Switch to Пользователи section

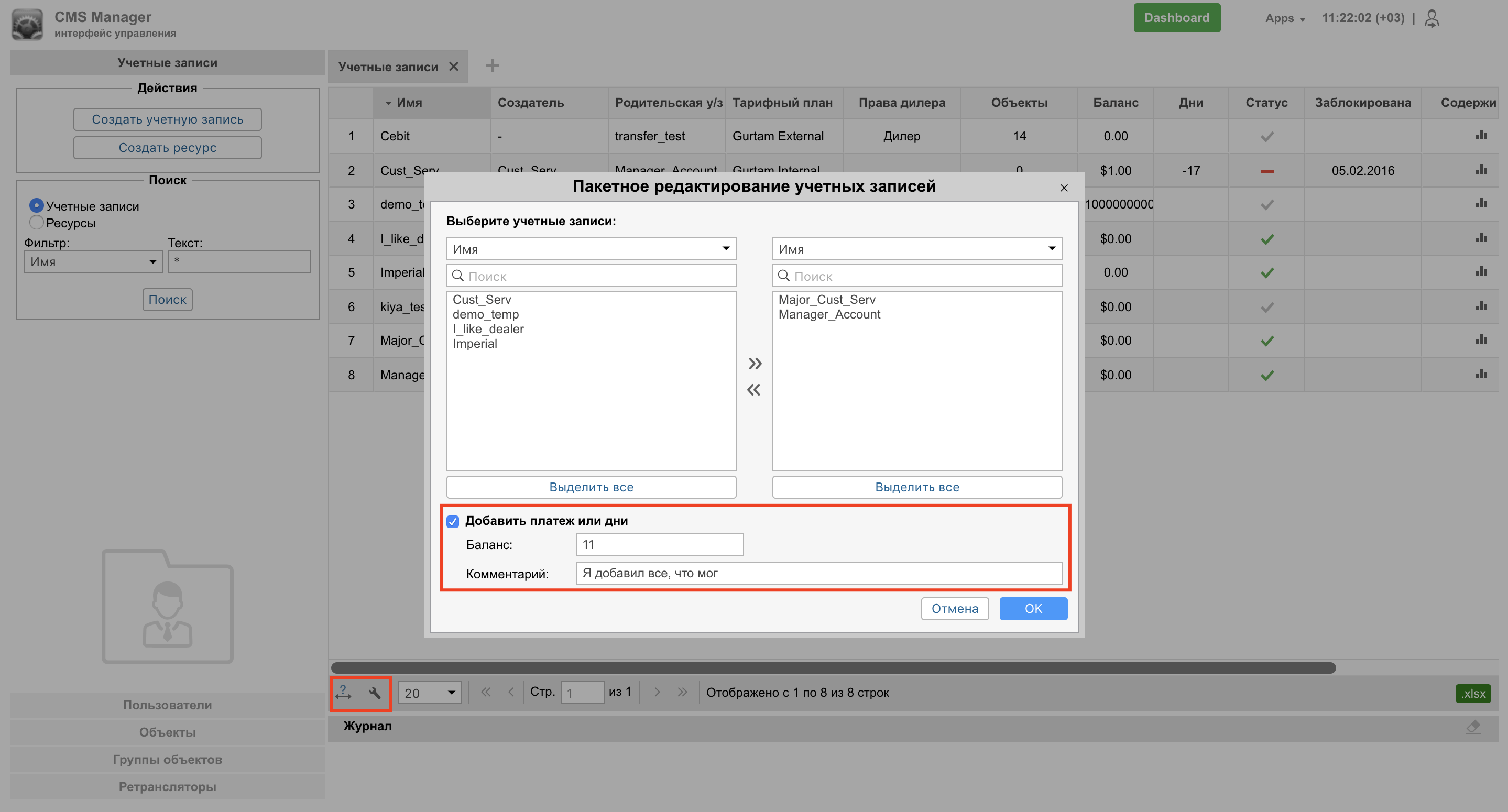point(168,705)
